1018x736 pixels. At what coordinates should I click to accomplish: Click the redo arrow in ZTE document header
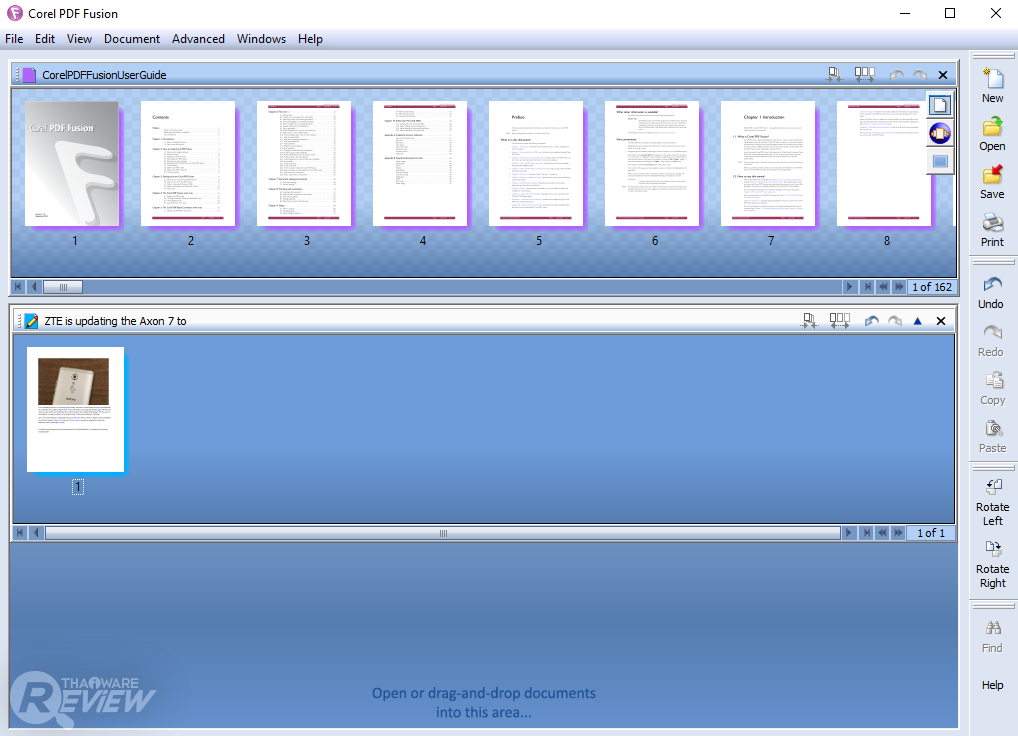point(895,321)
